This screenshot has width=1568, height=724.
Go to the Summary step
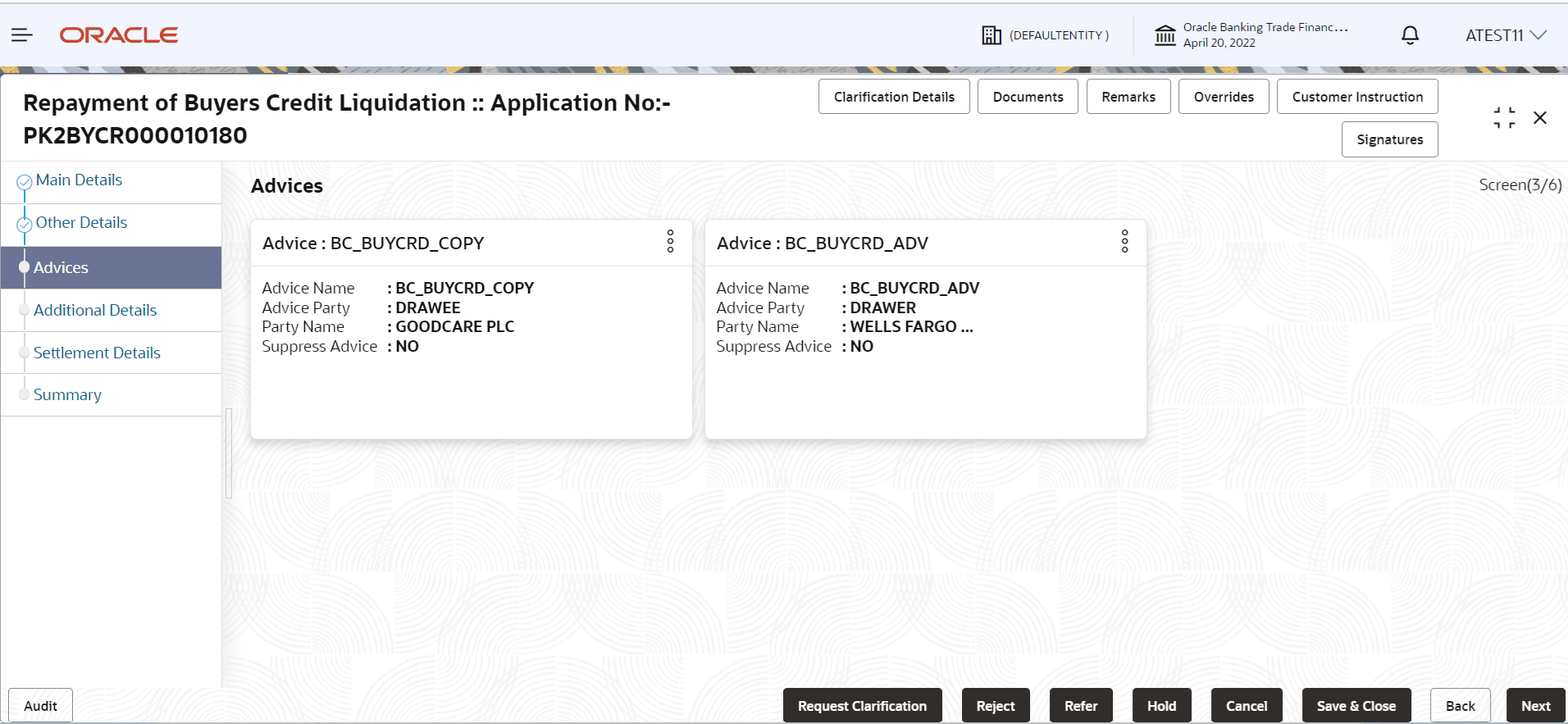point(67,394)
